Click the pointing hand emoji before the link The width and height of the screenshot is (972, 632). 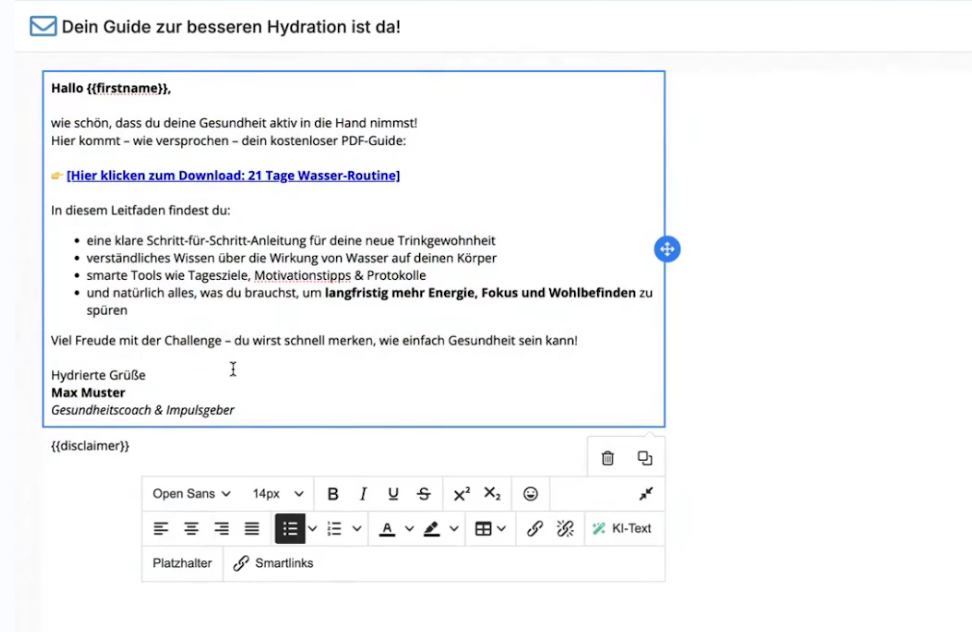(57, 175)
